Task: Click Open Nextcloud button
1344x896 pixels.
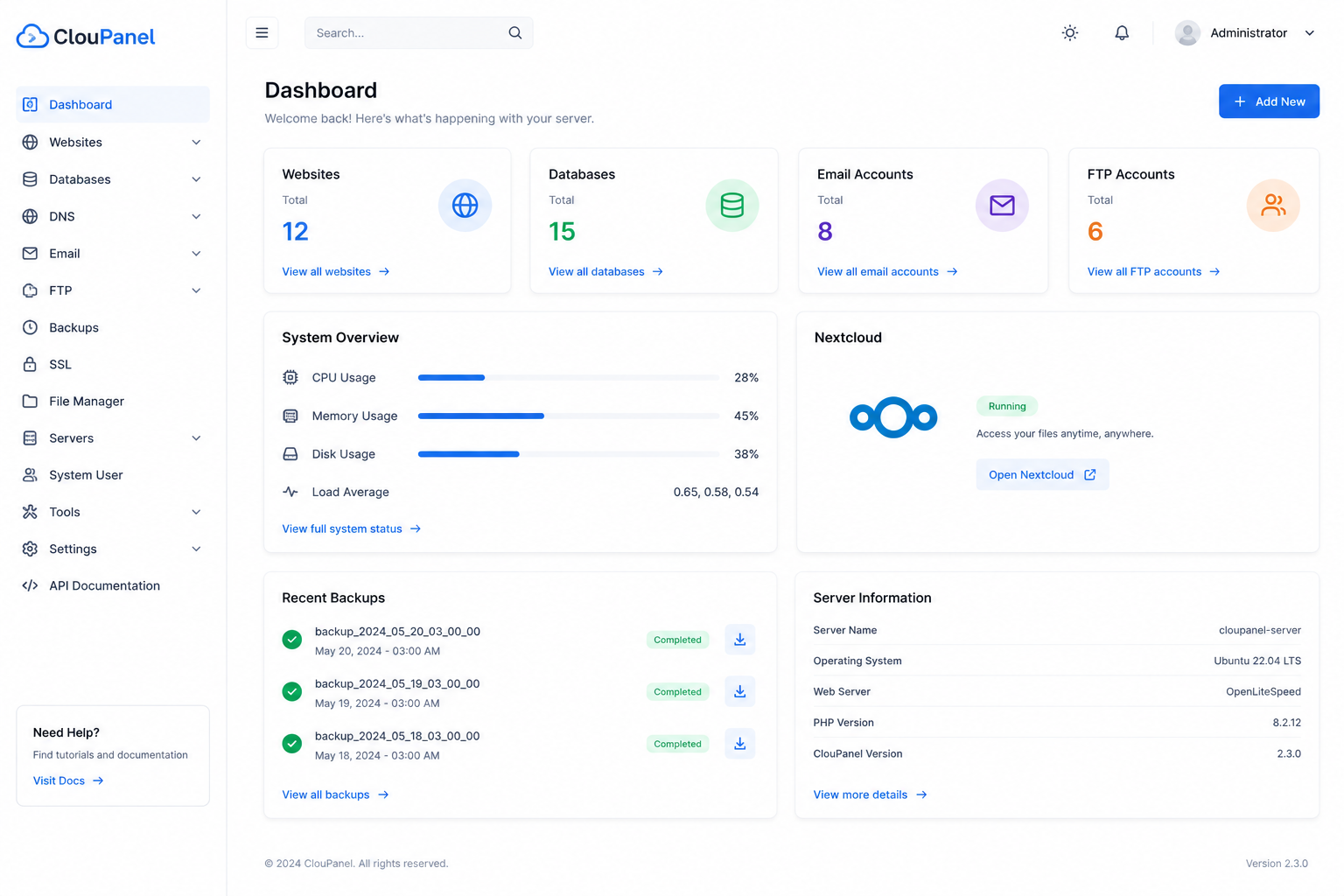Action: [x=1042, y=474]
